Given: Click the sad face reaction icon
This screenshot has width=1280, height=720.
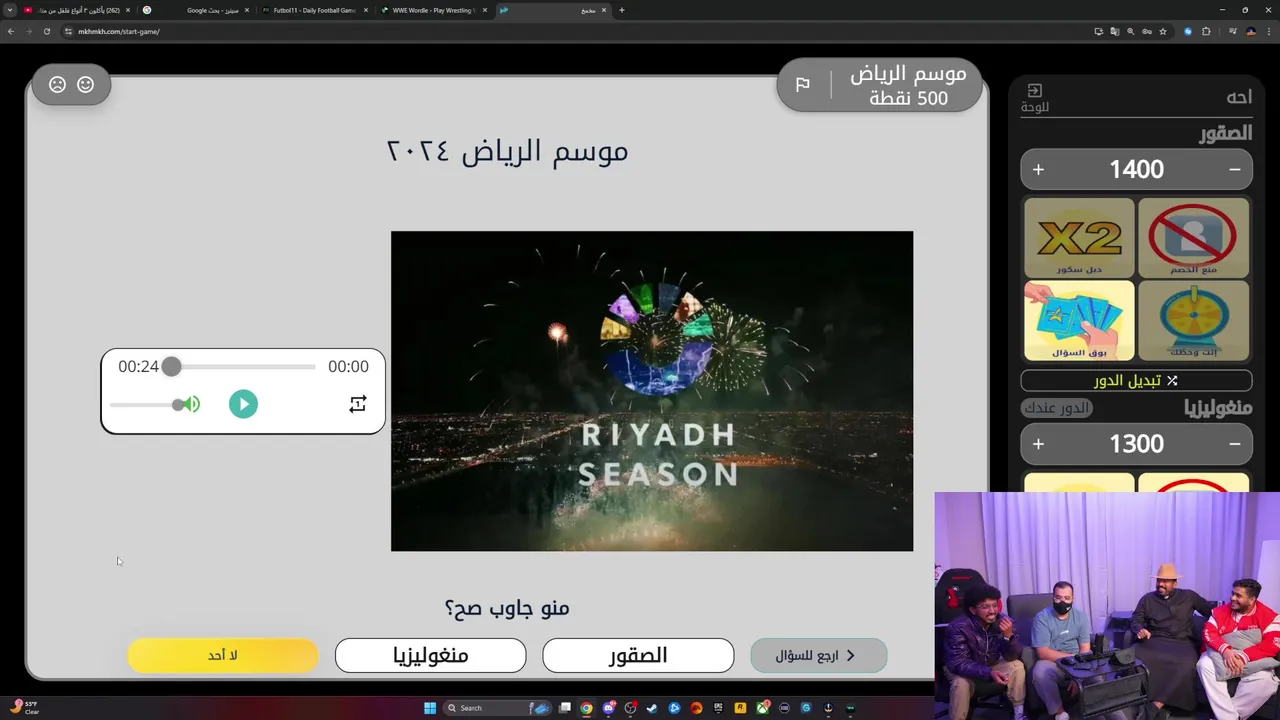Looking at the screenshot, I should click(57, 85).
